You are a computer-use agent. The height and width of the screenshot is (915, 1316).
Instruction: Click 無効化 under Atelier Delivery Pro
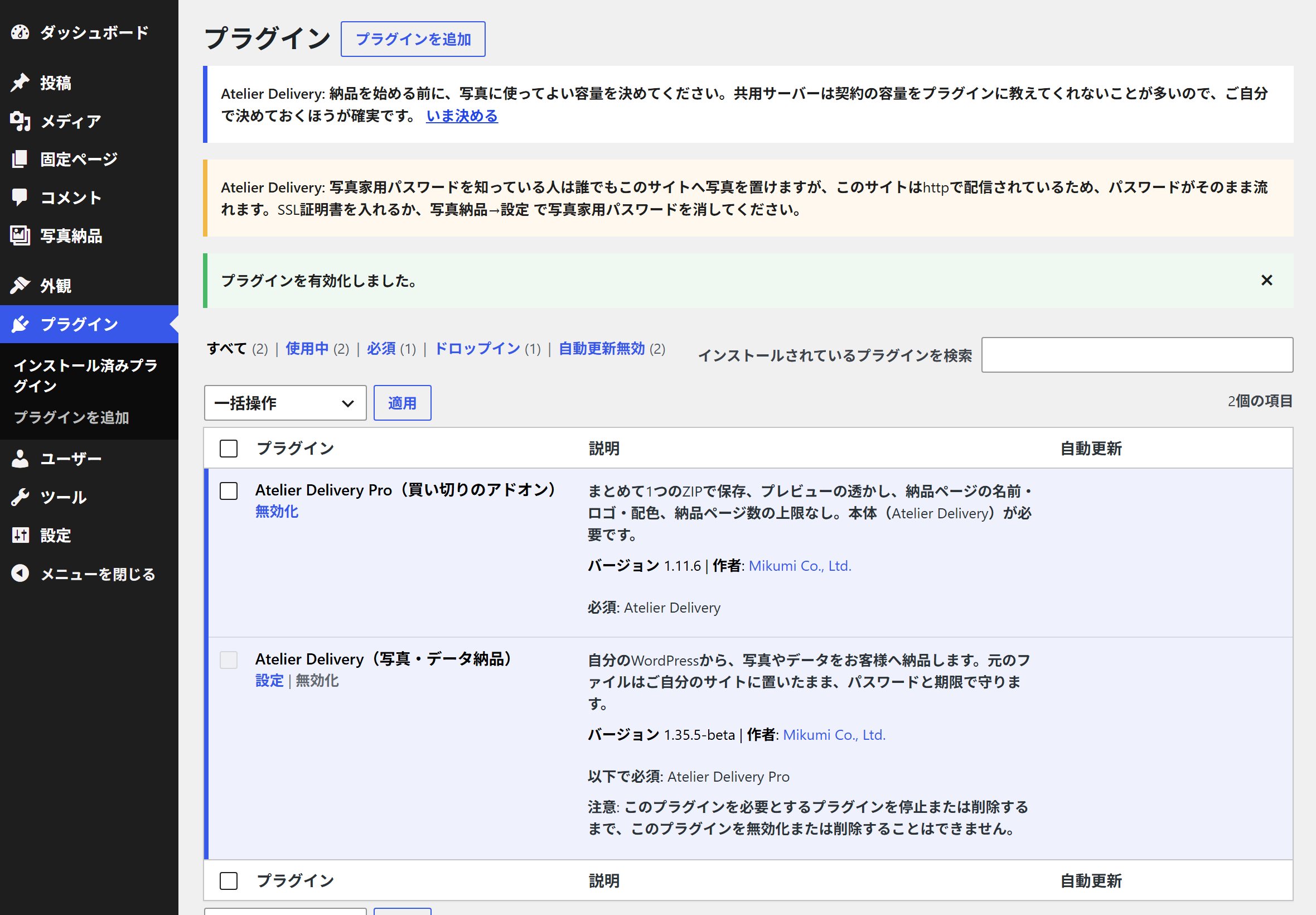coord(277,512)
